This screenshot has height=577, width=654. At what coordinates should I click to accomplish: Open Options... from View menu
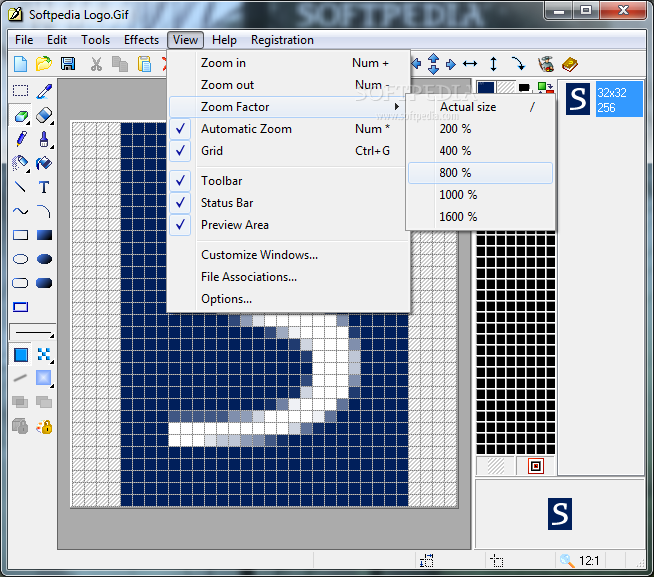[x=288, y=299]
